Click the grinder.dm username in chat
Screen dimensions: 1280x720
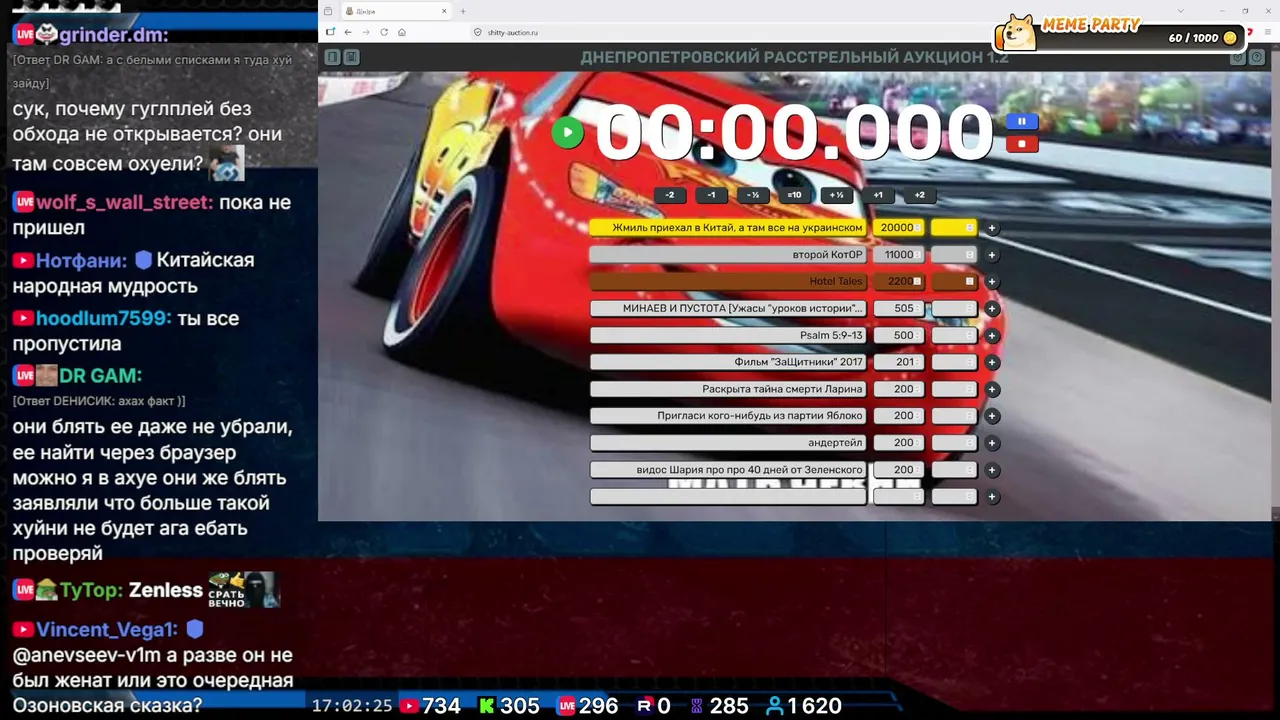coord(113,35)
